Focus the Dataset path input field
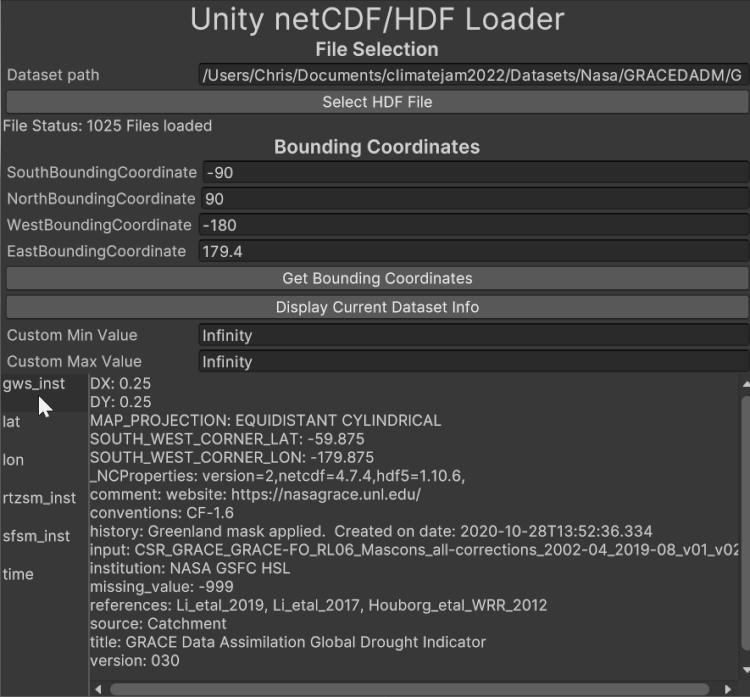 pyautogui.click(x=474, y=75)
